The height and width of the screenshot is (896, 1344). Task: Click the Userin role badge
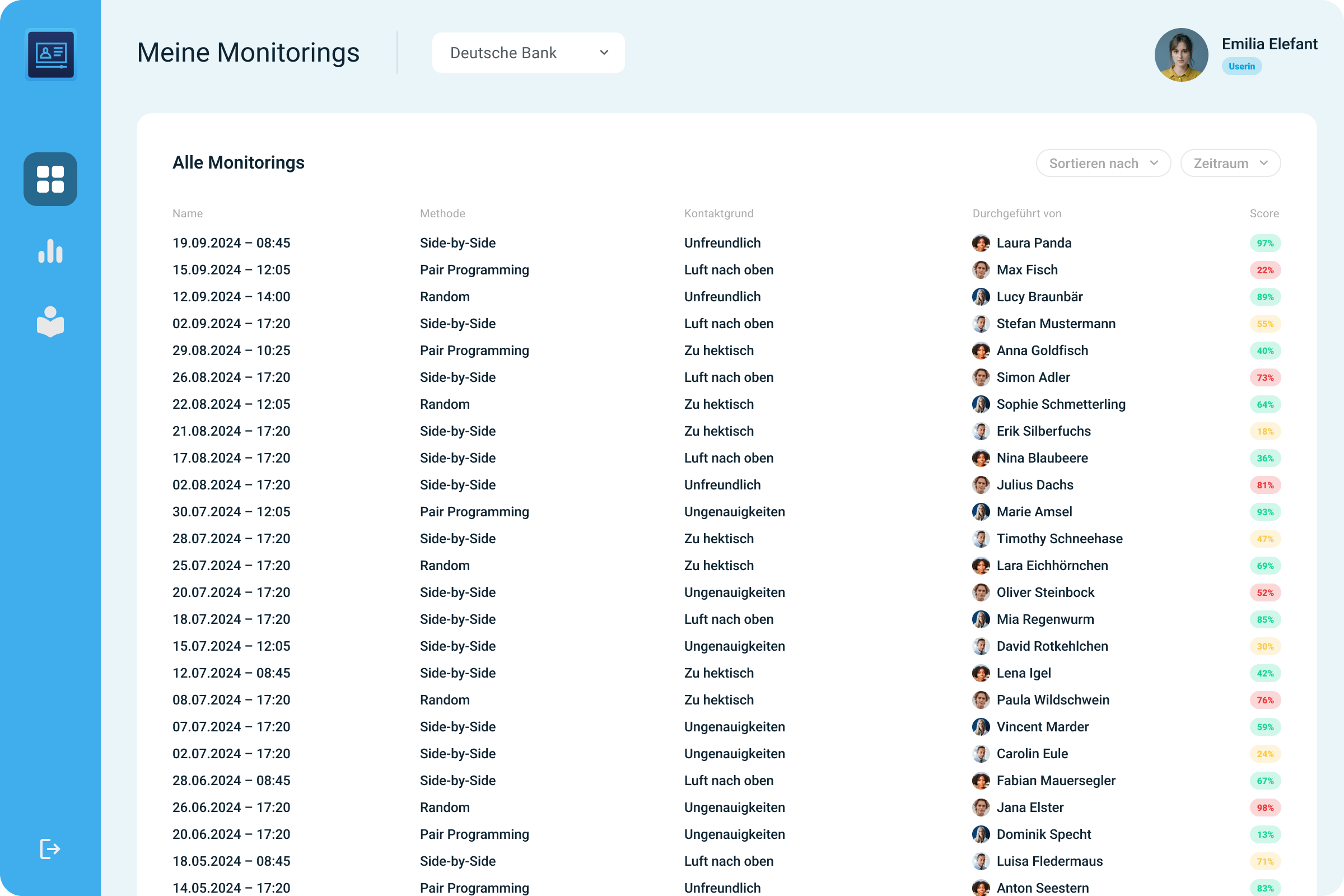point(1241,66)
